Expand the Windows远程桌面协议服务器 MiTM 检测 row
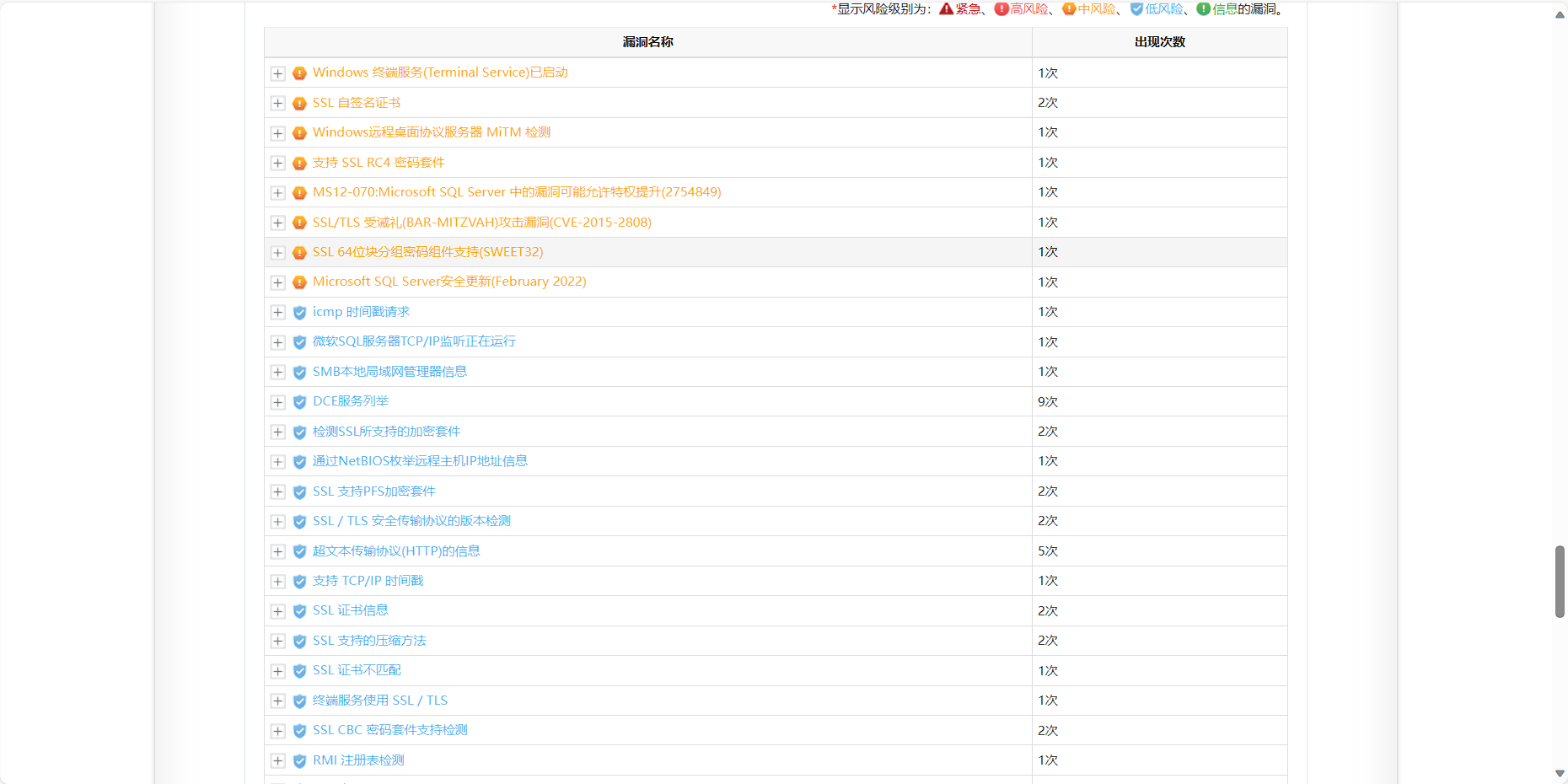The image size is (1568, 784). [x=277, y=133]
